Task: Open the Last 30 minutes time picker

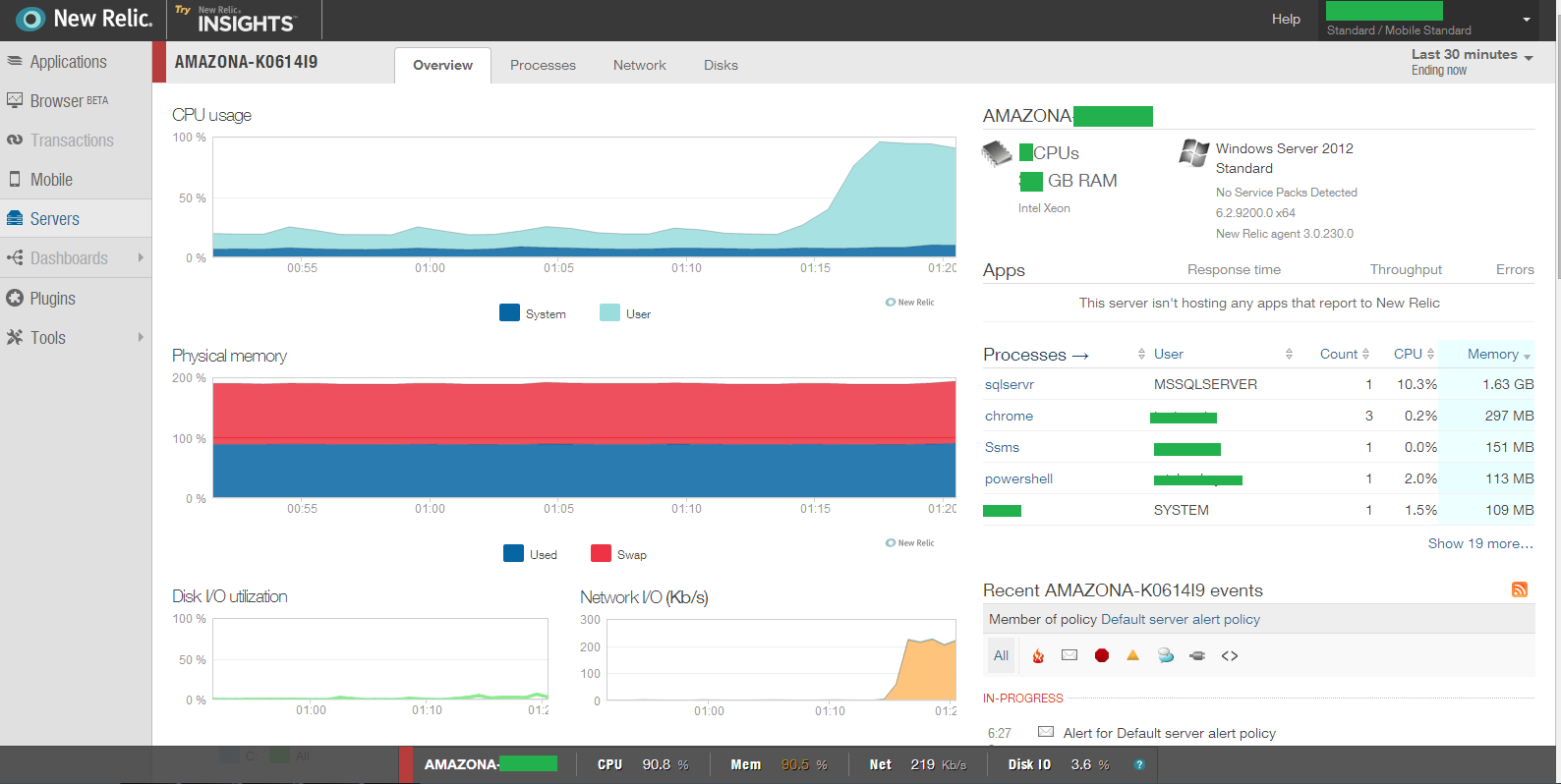Action: click(x=1472, y=61)
